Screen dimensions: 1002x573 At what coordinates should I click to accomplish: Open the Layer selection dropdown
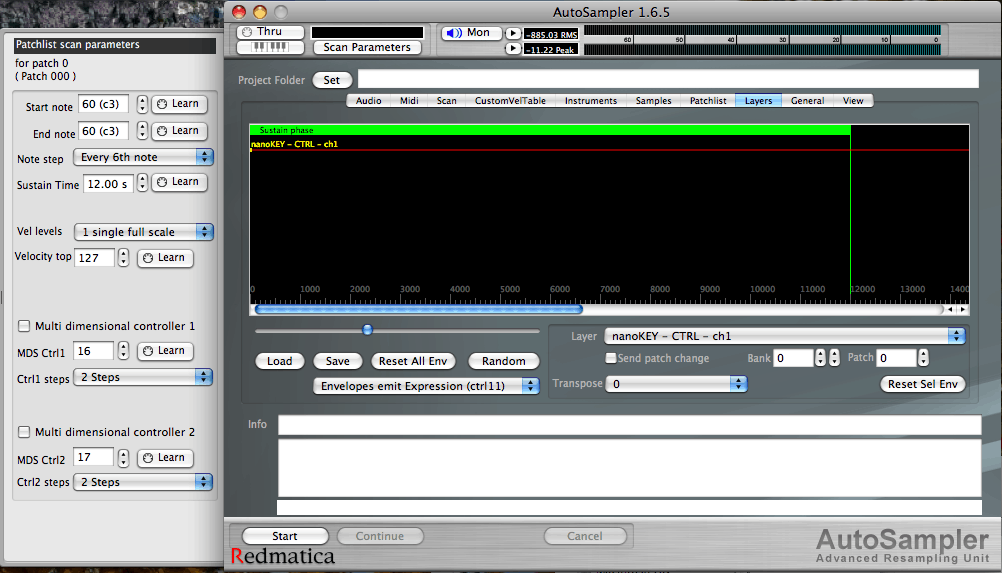pos(784,336)
